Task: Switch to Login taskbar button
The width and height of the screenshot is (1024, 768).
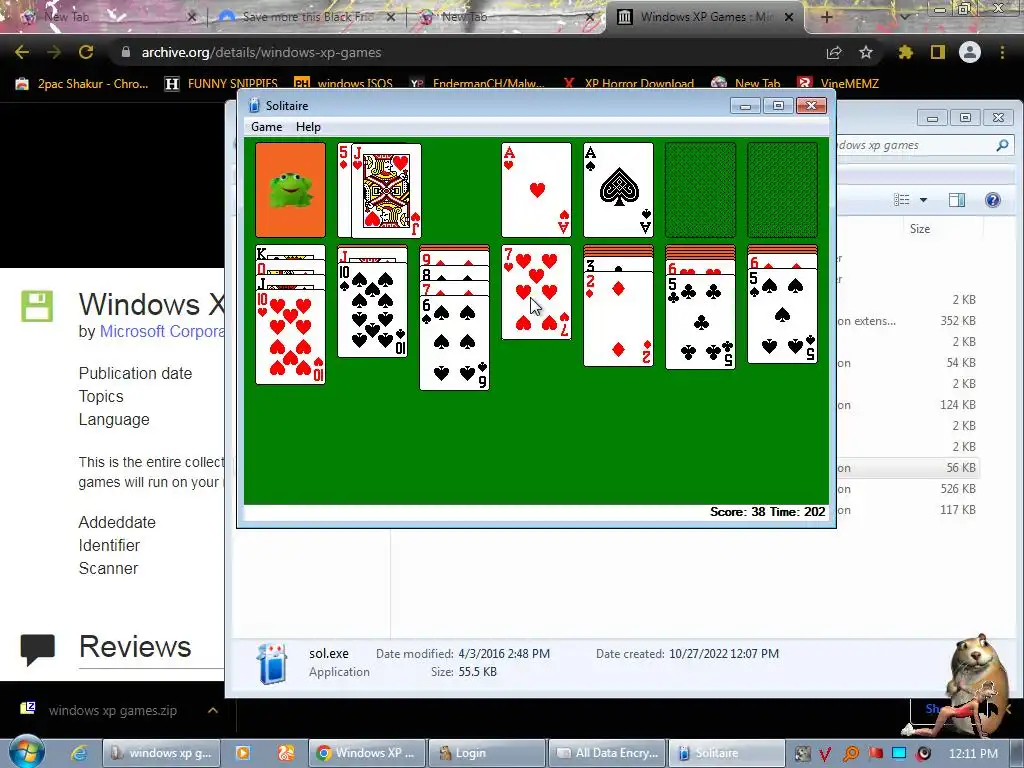Action: click(x=487, y=753)
